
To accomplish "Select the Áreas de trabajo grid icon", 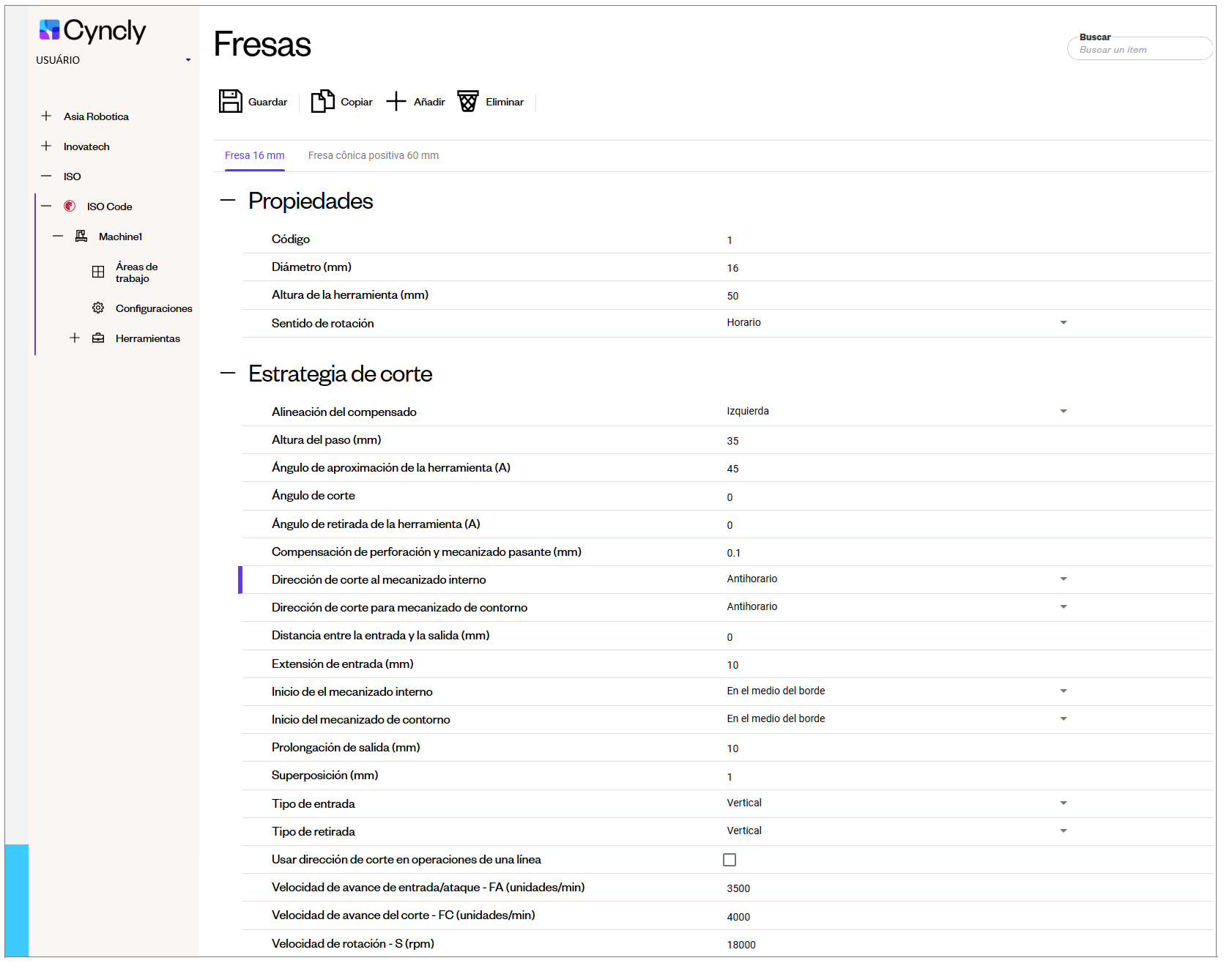I will (98, 272).
